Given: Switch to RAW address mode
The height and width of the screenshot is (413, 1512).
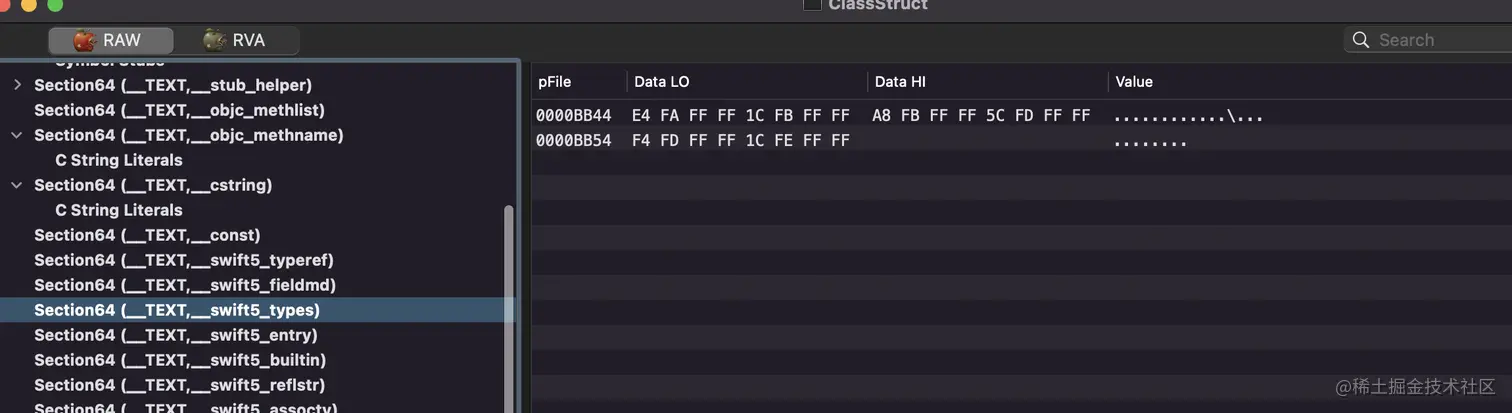Looking at the screenshot, I should pyautogui.click(x=110, y=40).
